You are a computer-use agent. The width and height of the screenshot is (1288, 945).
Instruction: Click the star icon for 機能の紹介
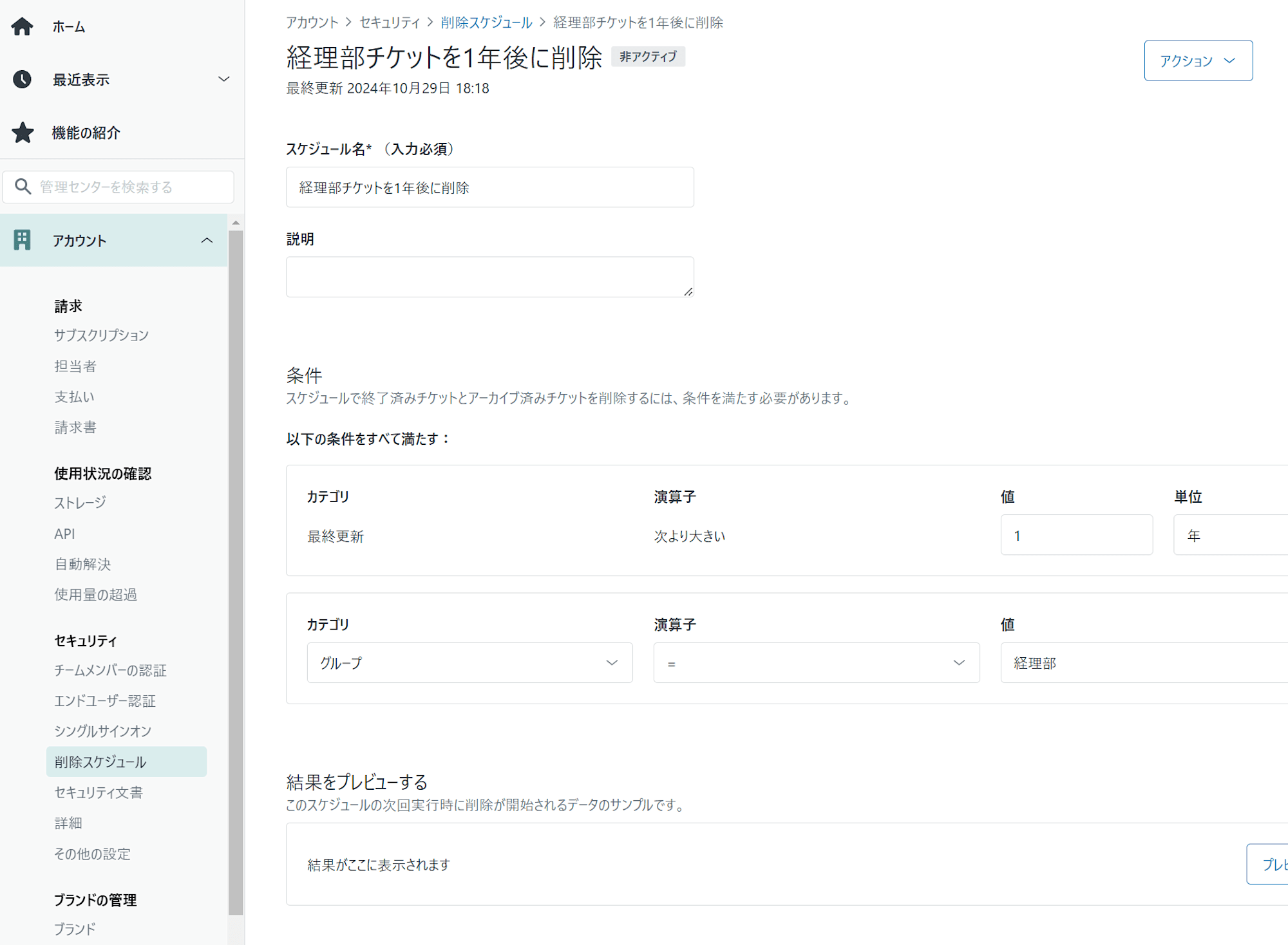point(23,133)
